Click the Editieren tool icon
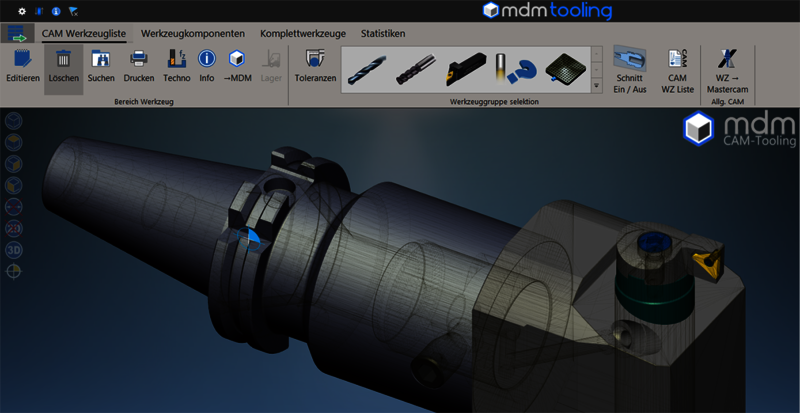Image resolution: width=800 pixels, height=413 pixels. [22, 66]
